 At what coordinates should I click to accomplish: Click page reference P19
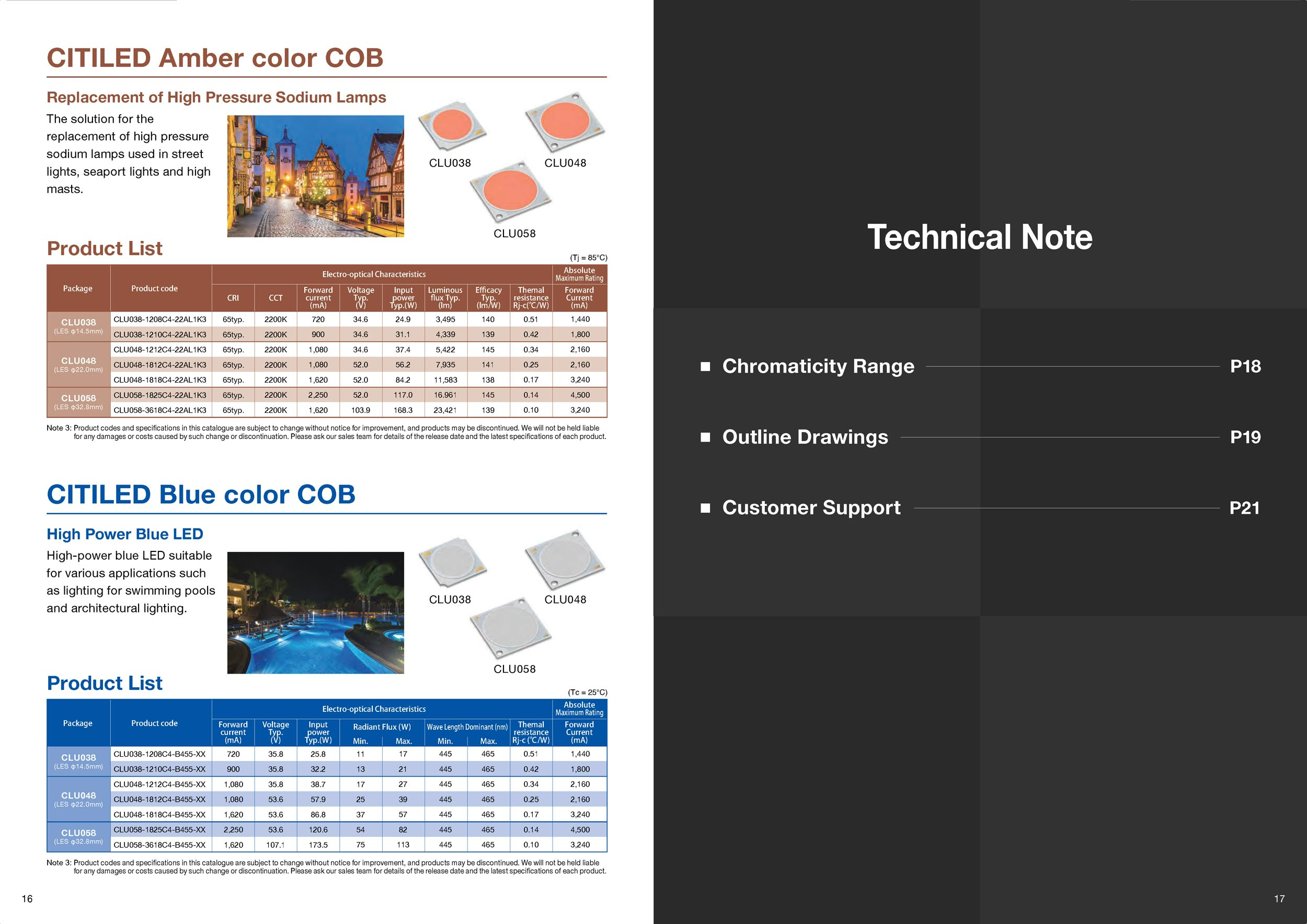[1245, 437]
